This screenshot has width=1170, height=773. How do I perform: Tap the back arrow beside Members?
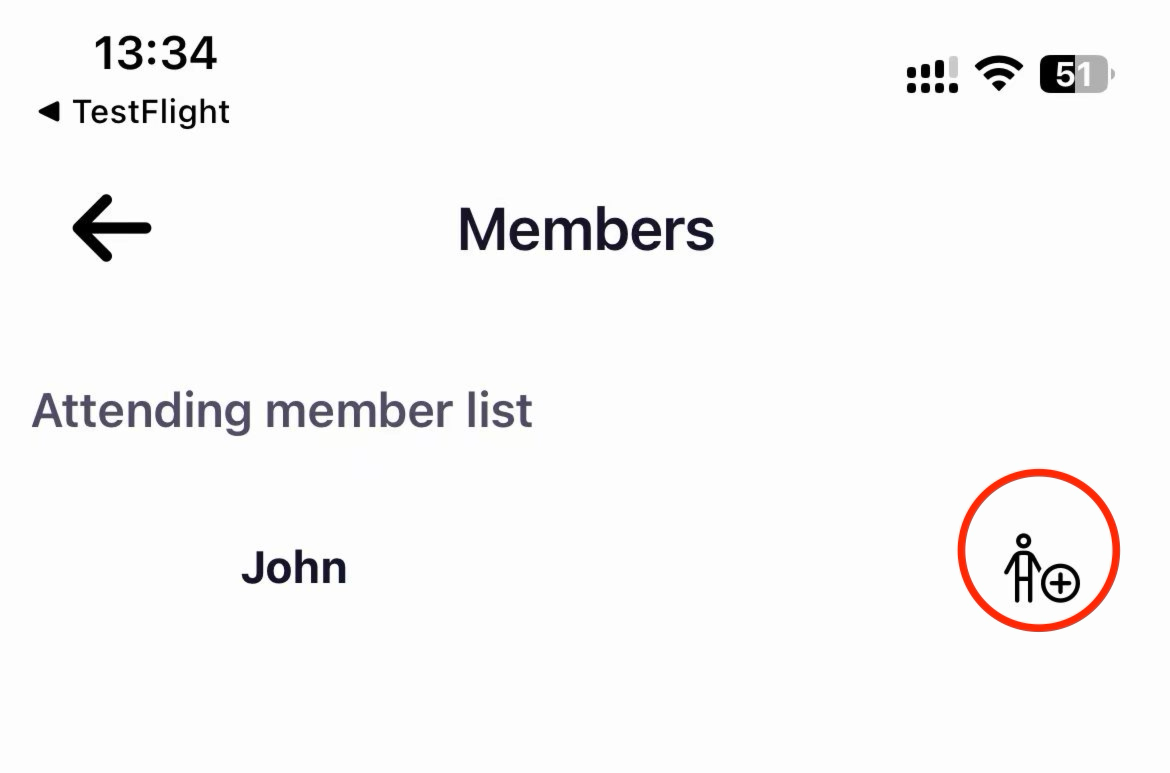112,228
